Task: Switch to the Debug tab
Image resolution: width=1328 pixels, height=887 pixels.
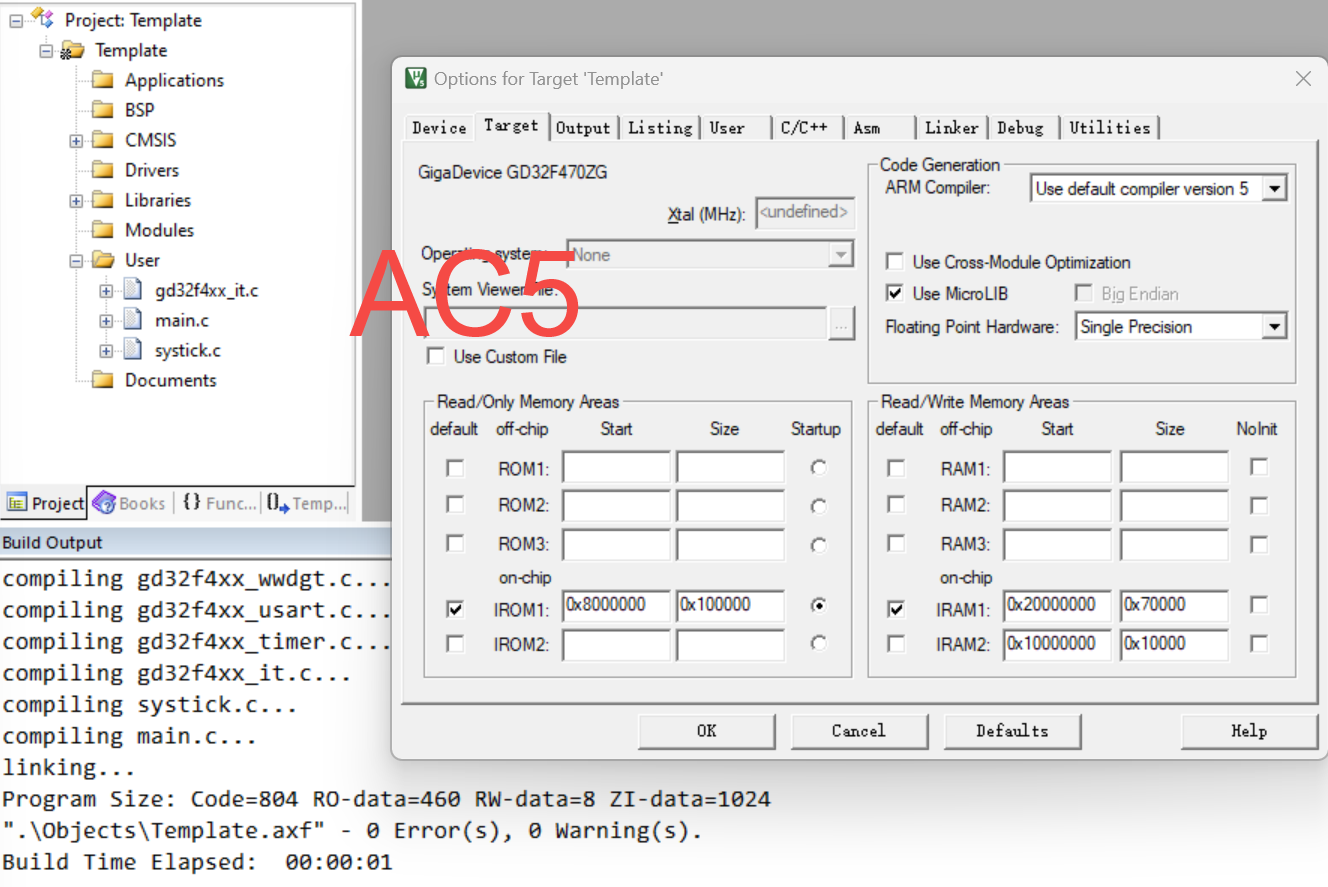Action: (x=1020, y=128)
